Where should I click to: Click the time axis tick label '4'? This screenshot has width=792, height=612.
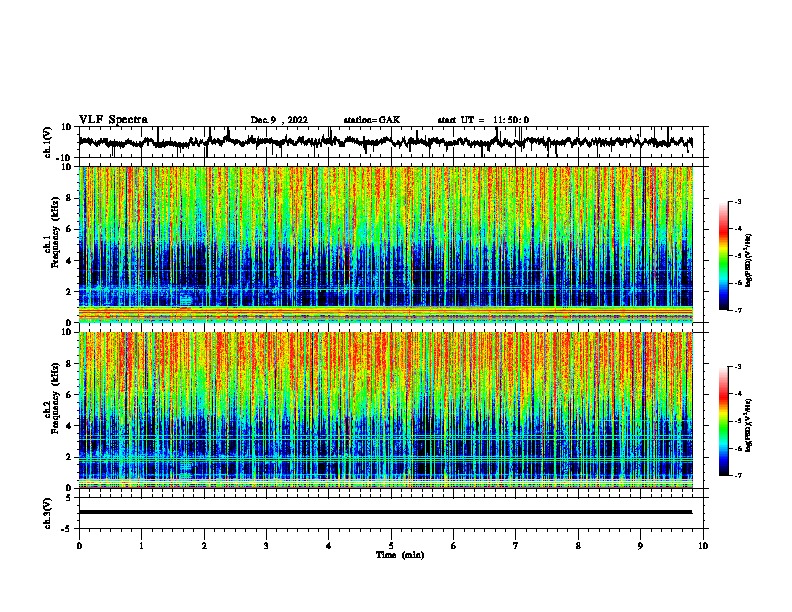(329, 546)
